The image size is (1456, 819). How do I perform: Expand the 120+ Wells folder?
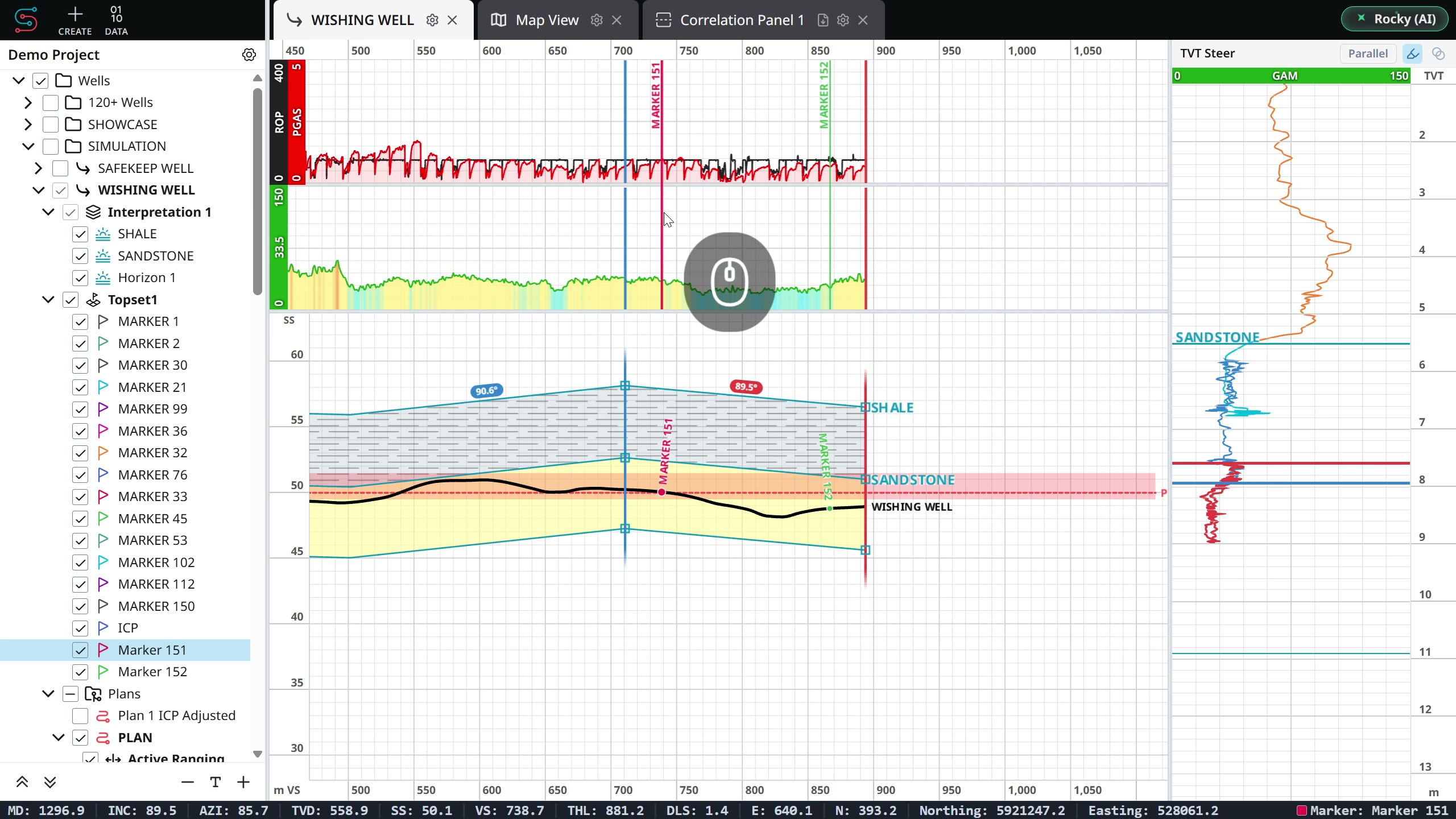pos(28,102)
